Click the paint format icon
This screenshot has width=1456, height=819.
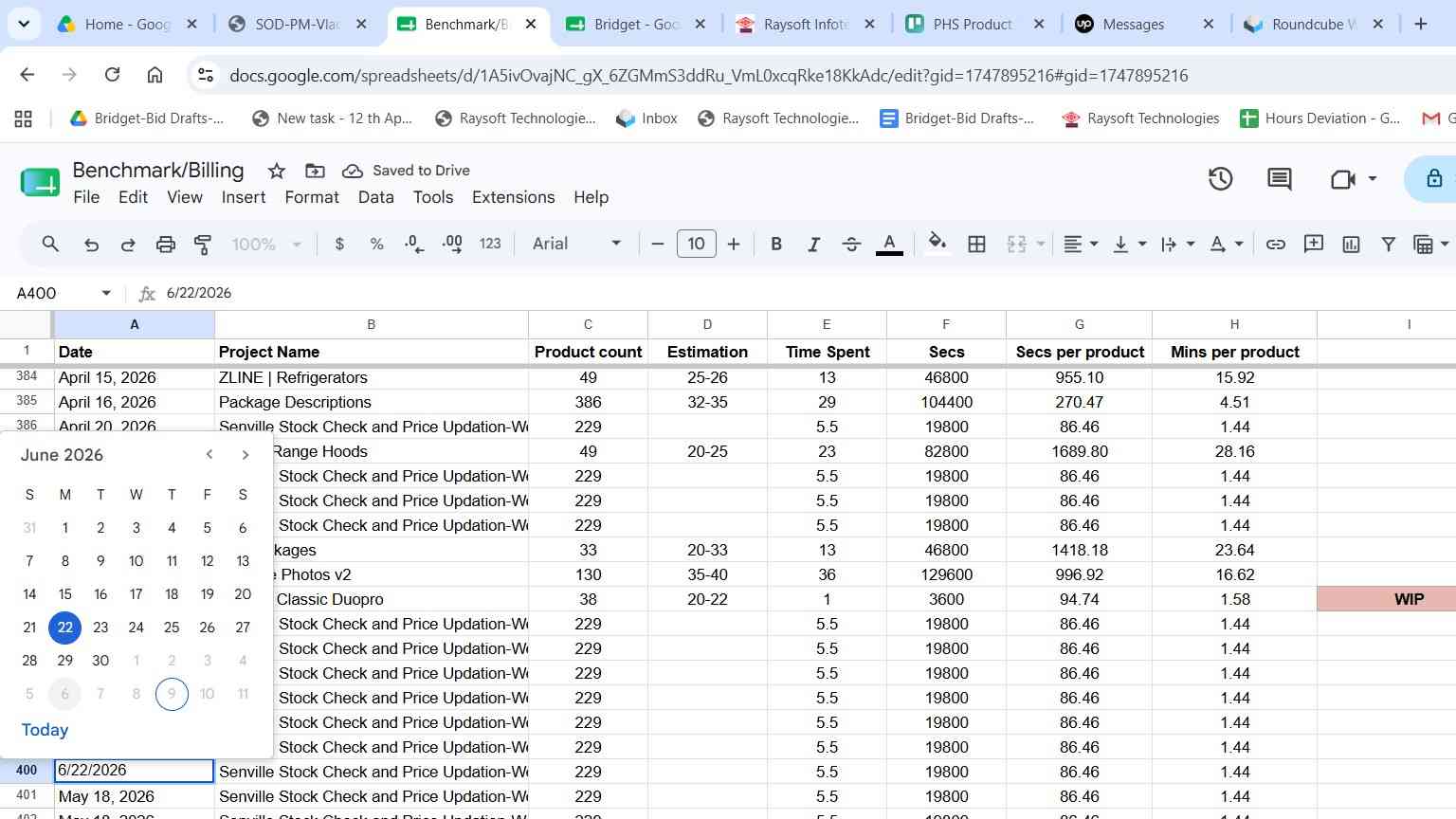[203, 245]
